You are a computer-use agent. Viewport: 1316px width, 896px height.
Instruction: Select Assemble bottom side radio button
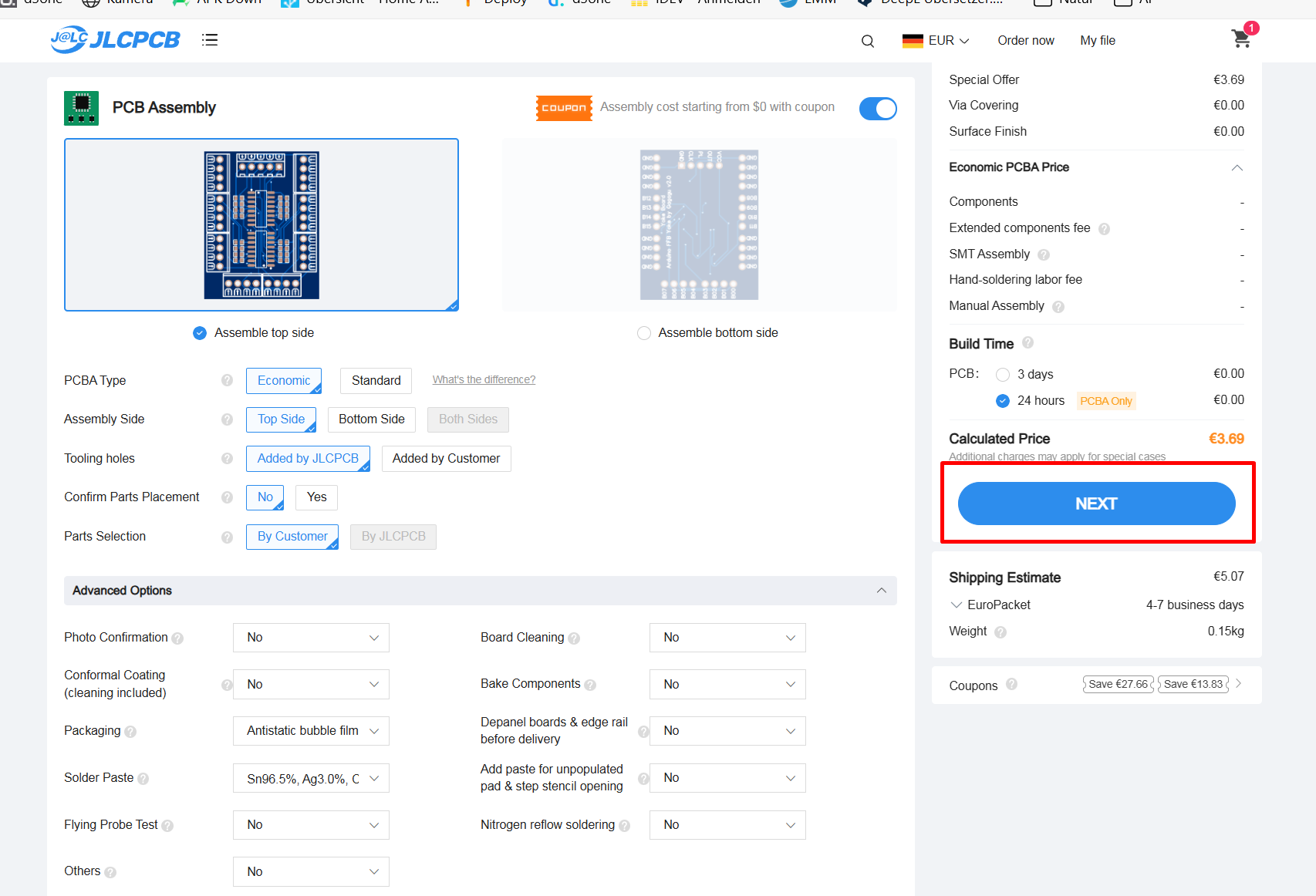point(644,333)
